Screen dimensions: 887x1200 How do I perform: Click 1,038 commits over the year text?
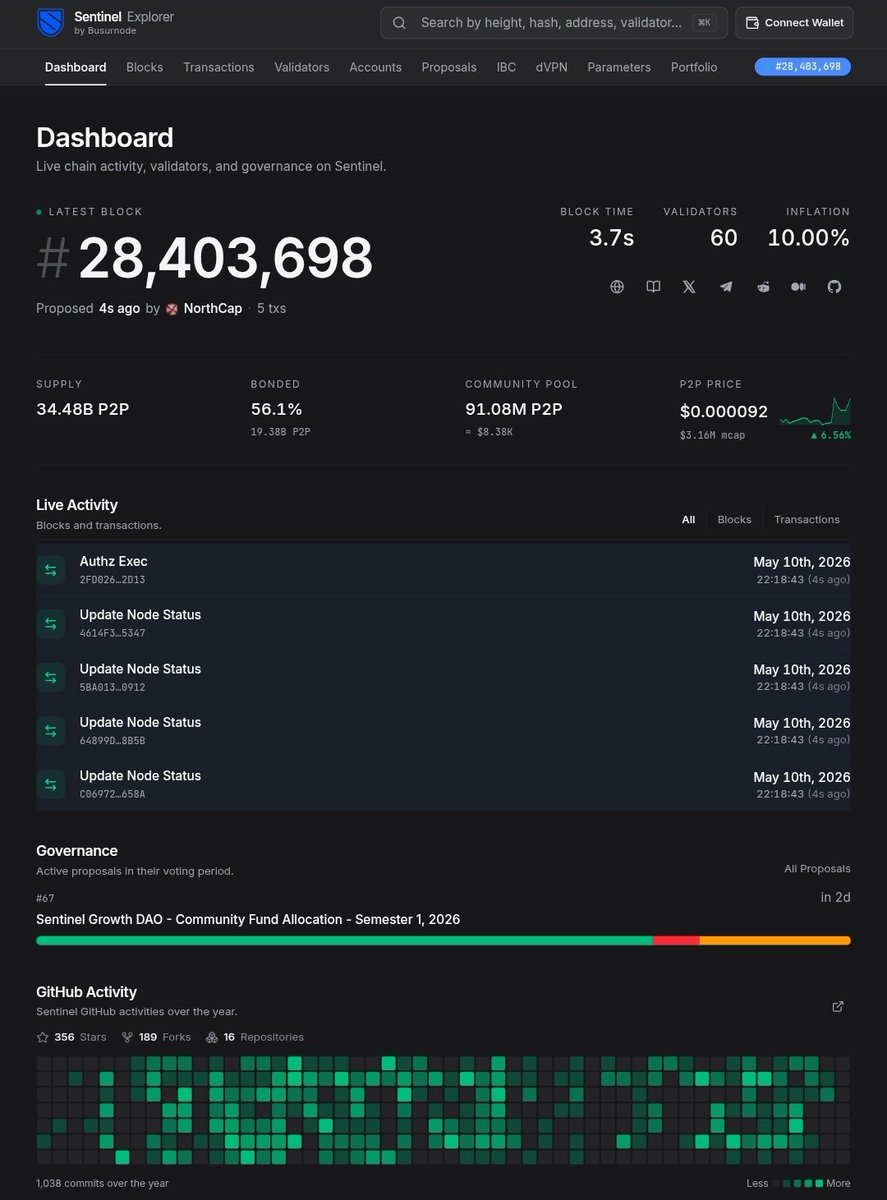(102, 1183)
